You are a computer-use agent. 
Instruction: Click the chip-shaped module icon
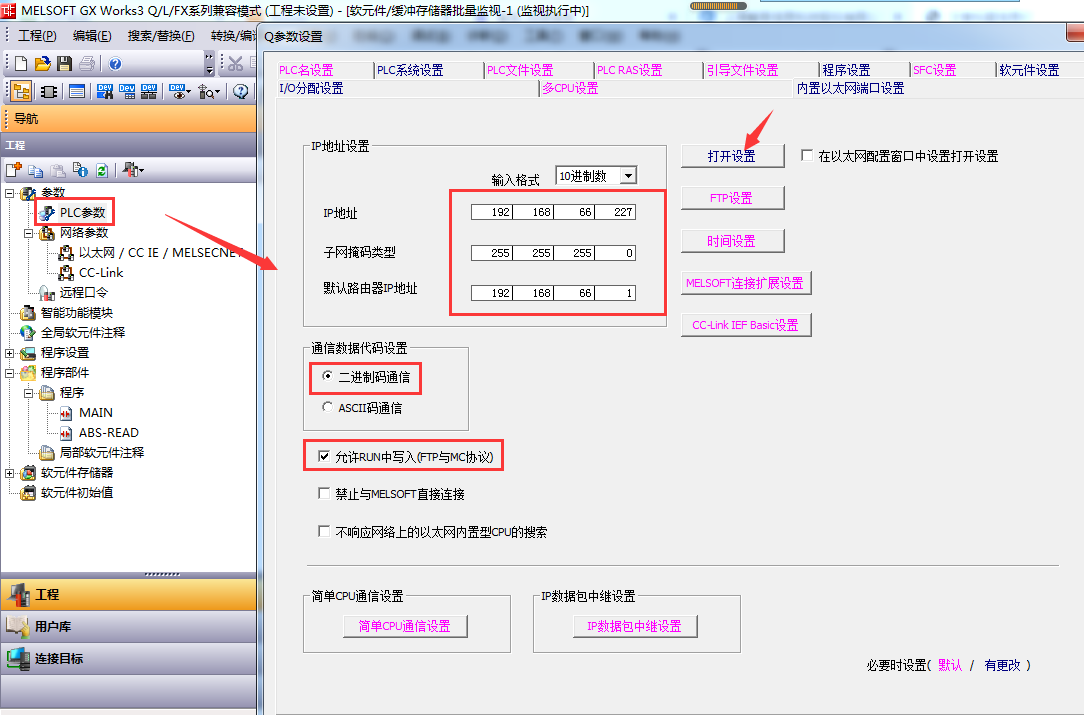(49, 91)
